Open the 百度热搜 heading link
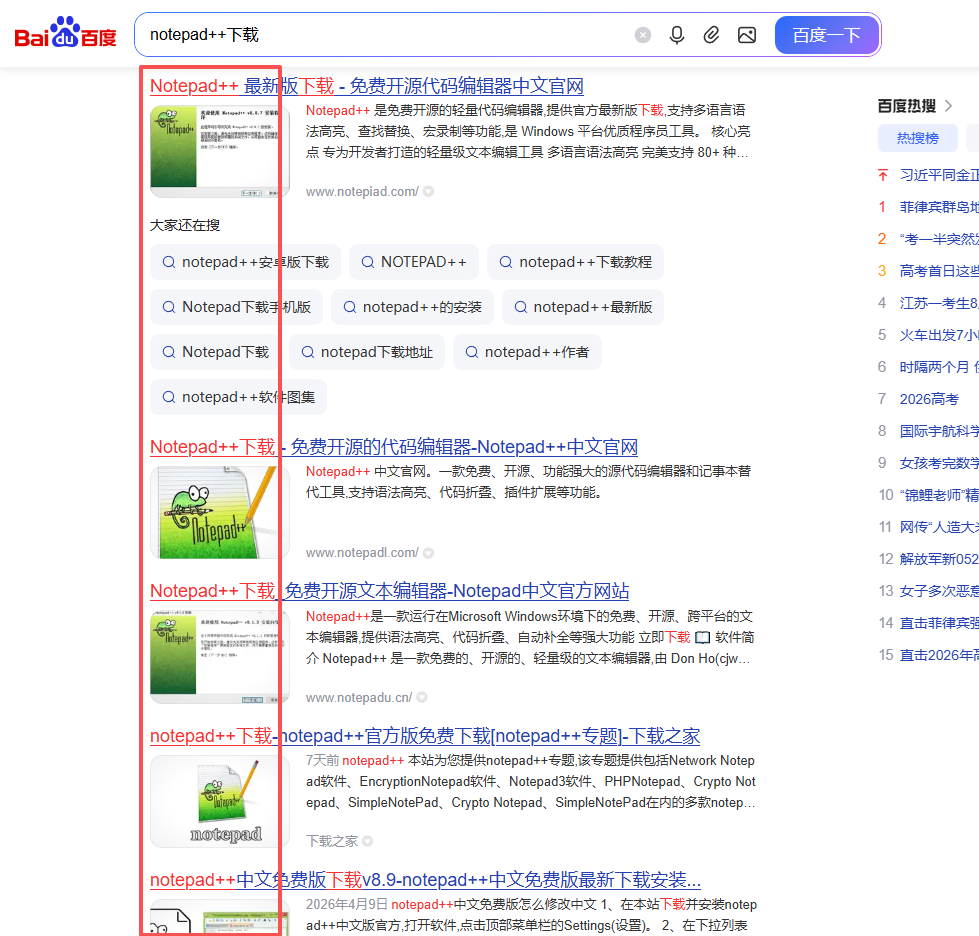 tap(907, 106)
